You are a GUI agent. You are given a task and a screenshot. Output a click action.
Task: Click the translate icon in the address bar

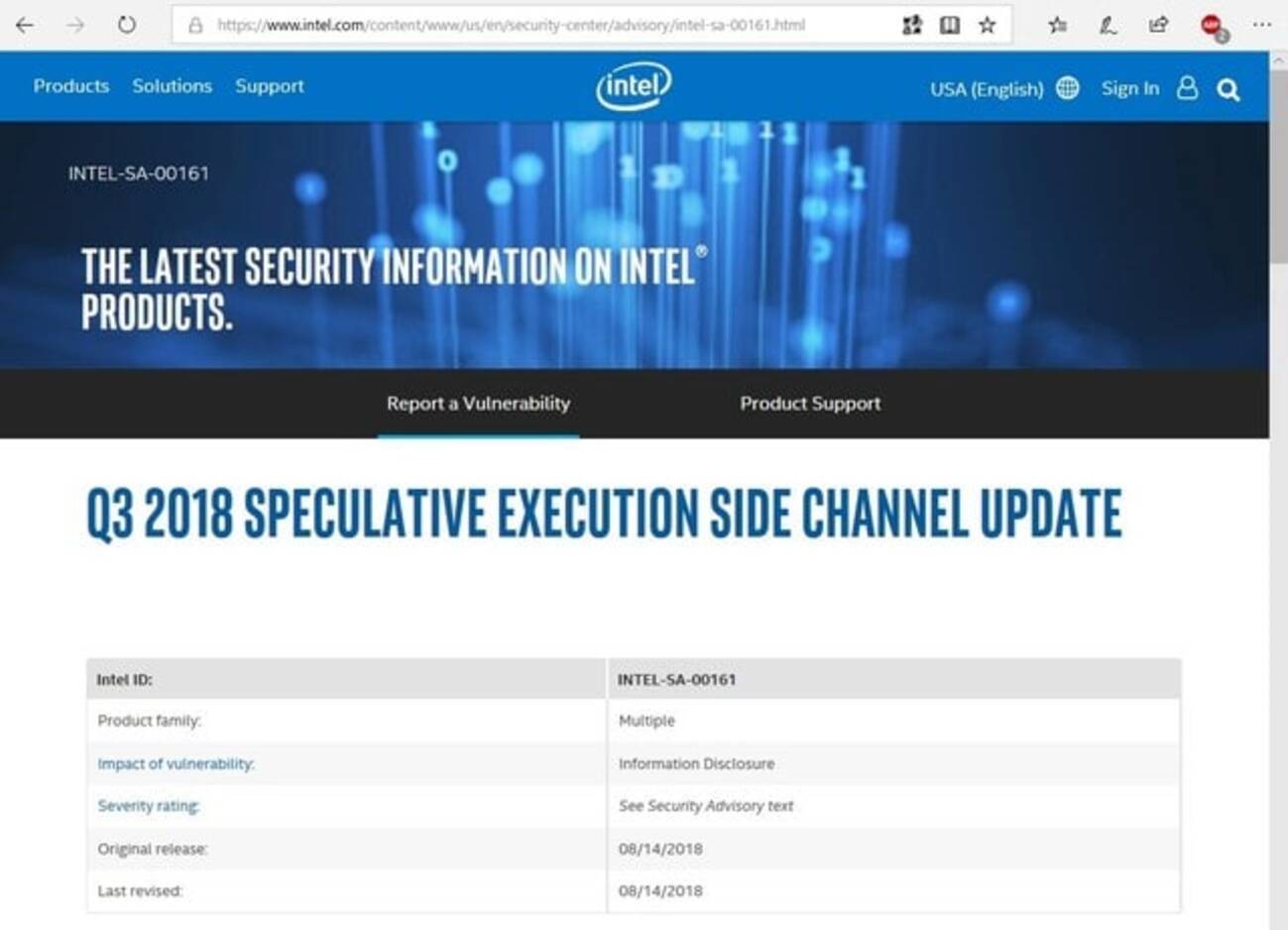(912, 25)
